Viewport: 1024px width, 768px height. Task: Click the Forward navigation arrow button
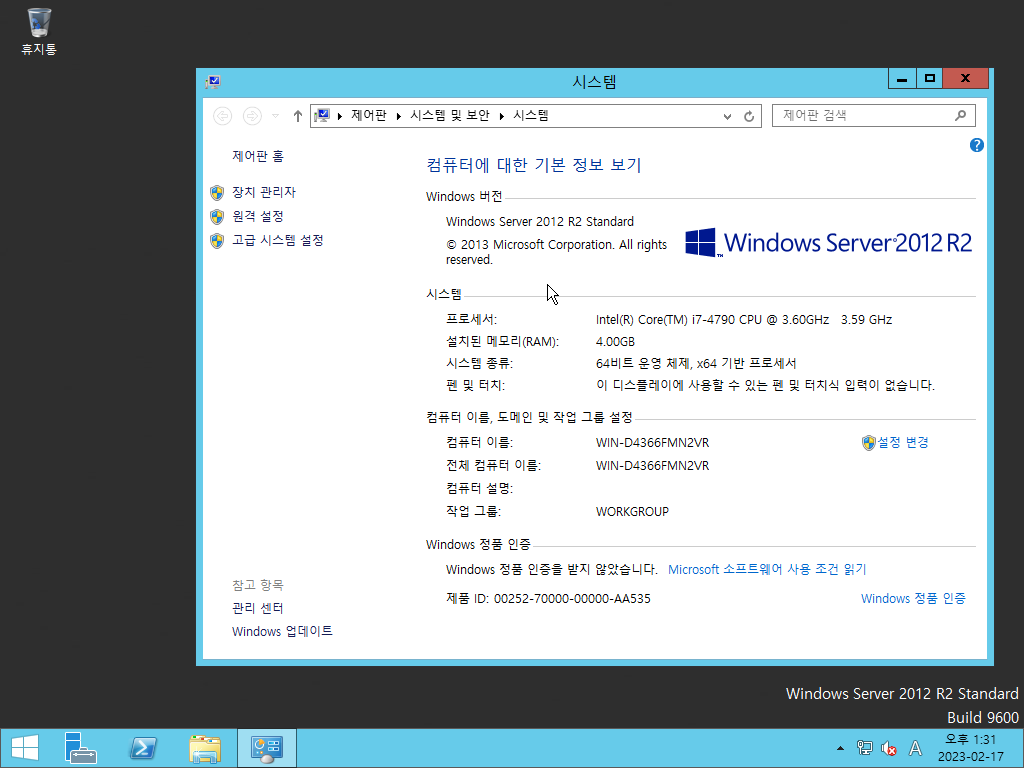pyautogui.click(x=252, y=116)
